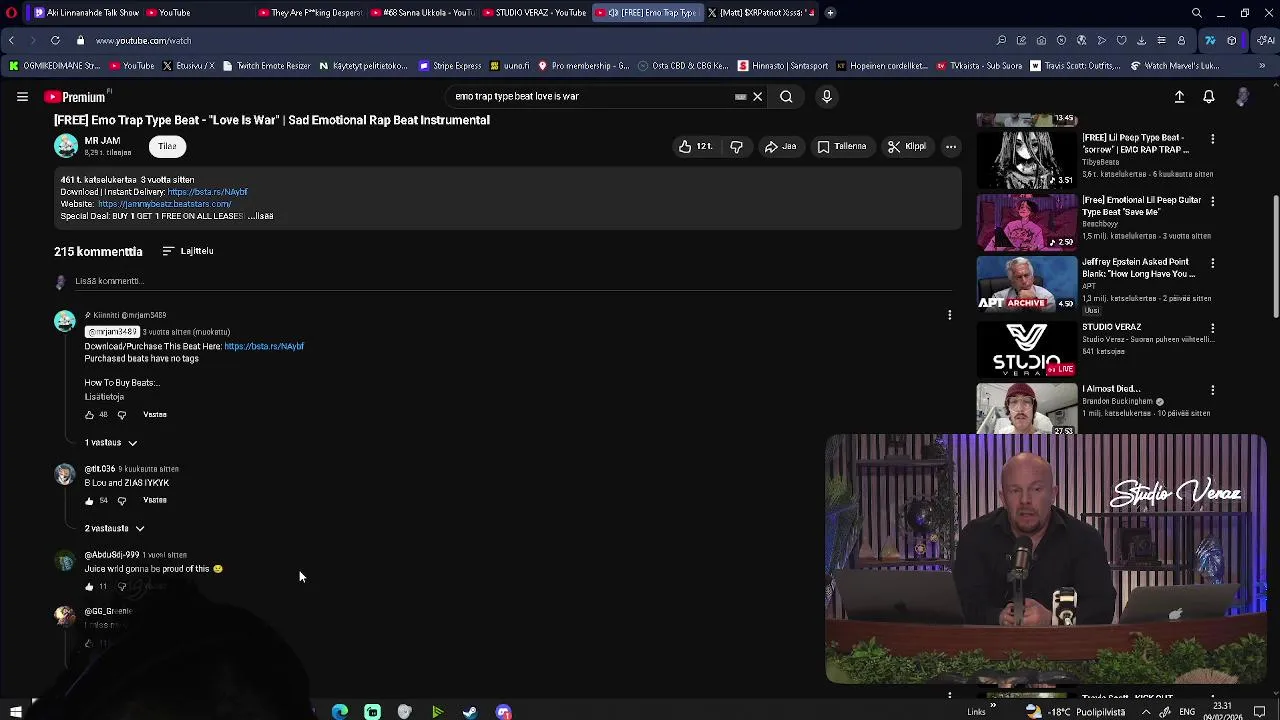Image resolution: width=1280 pixels, height=720 pixels.
Task: Go to the YouTube Premium home logo
Action: pos(75,97)
